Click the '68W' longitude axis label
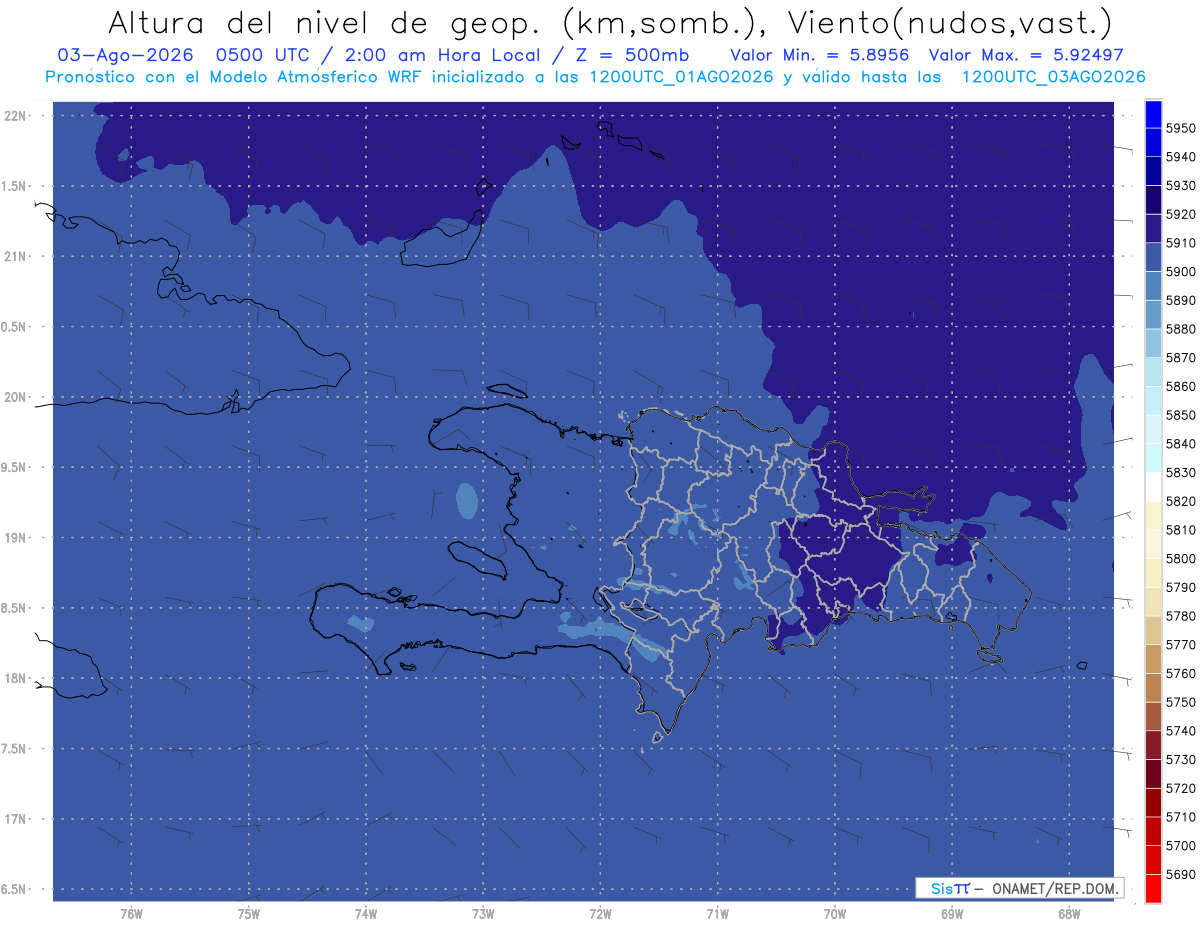The width and height of the screenshot is (1200, 927). click(x=1069, y=913)
